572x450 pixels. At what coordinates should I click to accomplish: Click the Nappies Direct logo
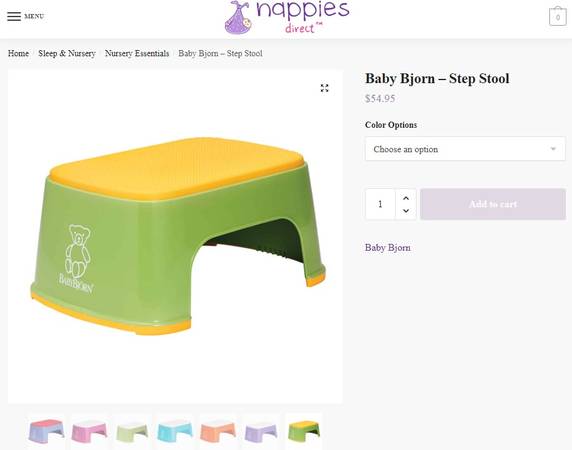[287, 17]
